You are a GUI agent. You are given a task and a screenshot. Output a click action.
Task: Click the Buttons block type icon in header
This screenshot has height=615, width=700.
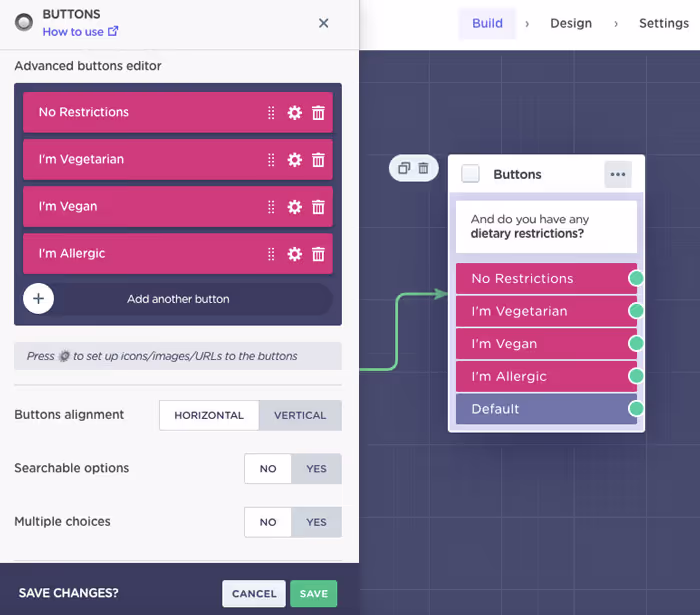click(24, 22)
